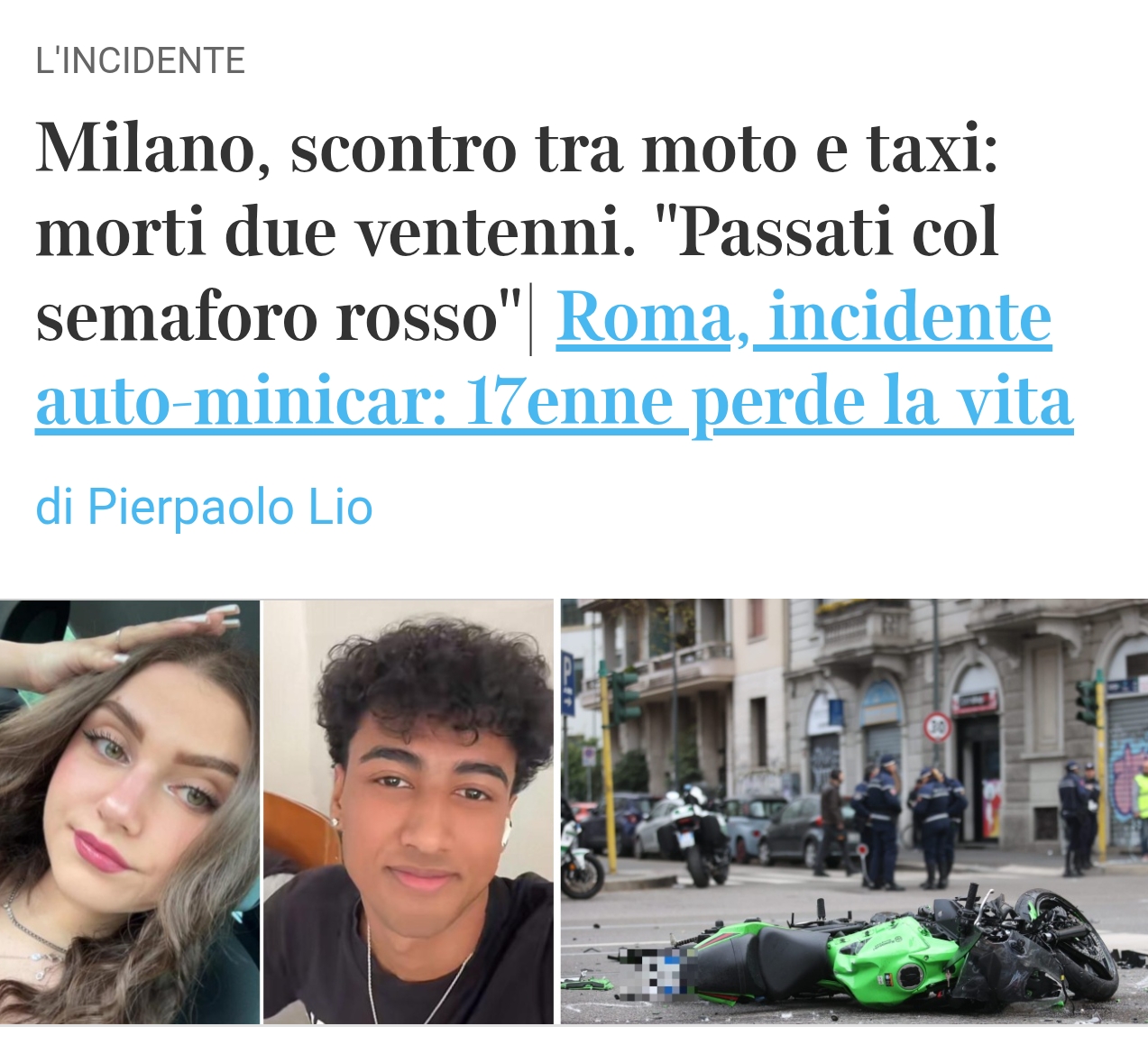Screen dimensions: 1148x1063
Task: View the photo of the curly-haired young man
Action: click(408, 812)
